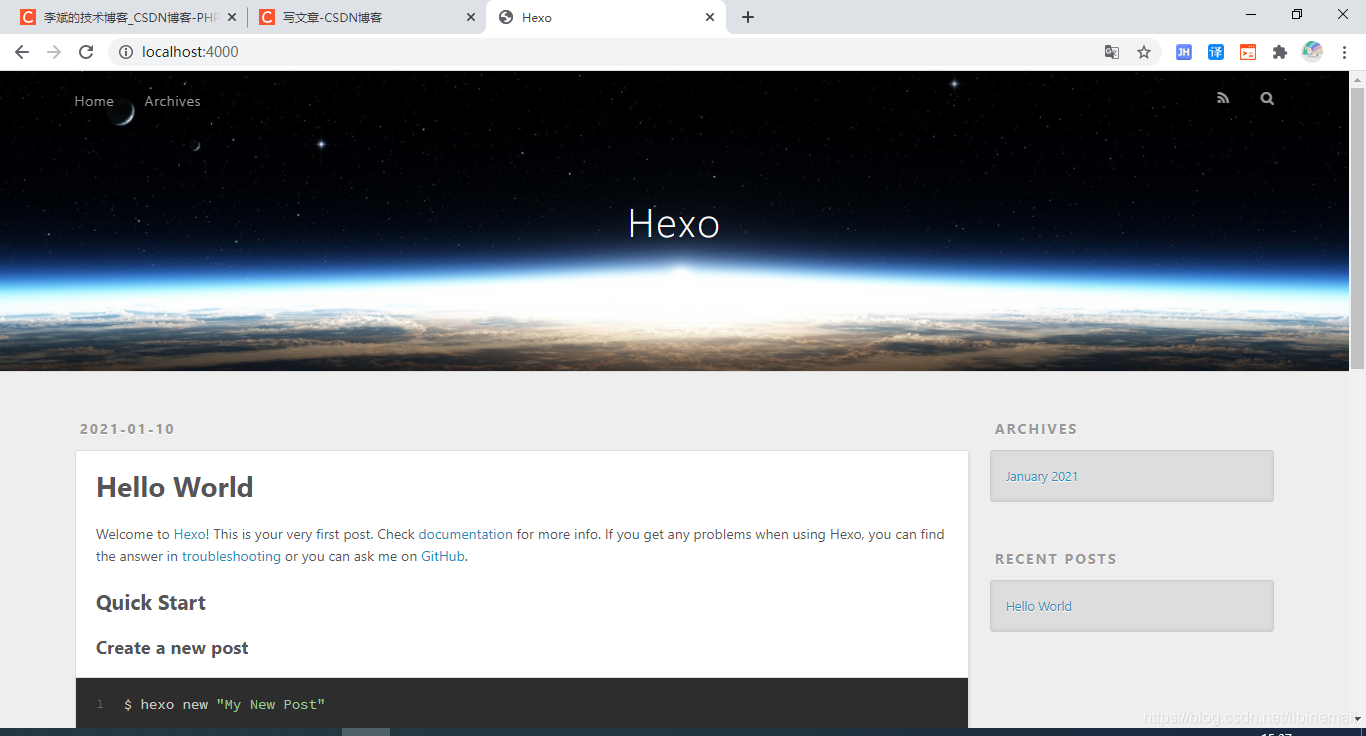Open the Hello World post title

[x=175, y=487]
